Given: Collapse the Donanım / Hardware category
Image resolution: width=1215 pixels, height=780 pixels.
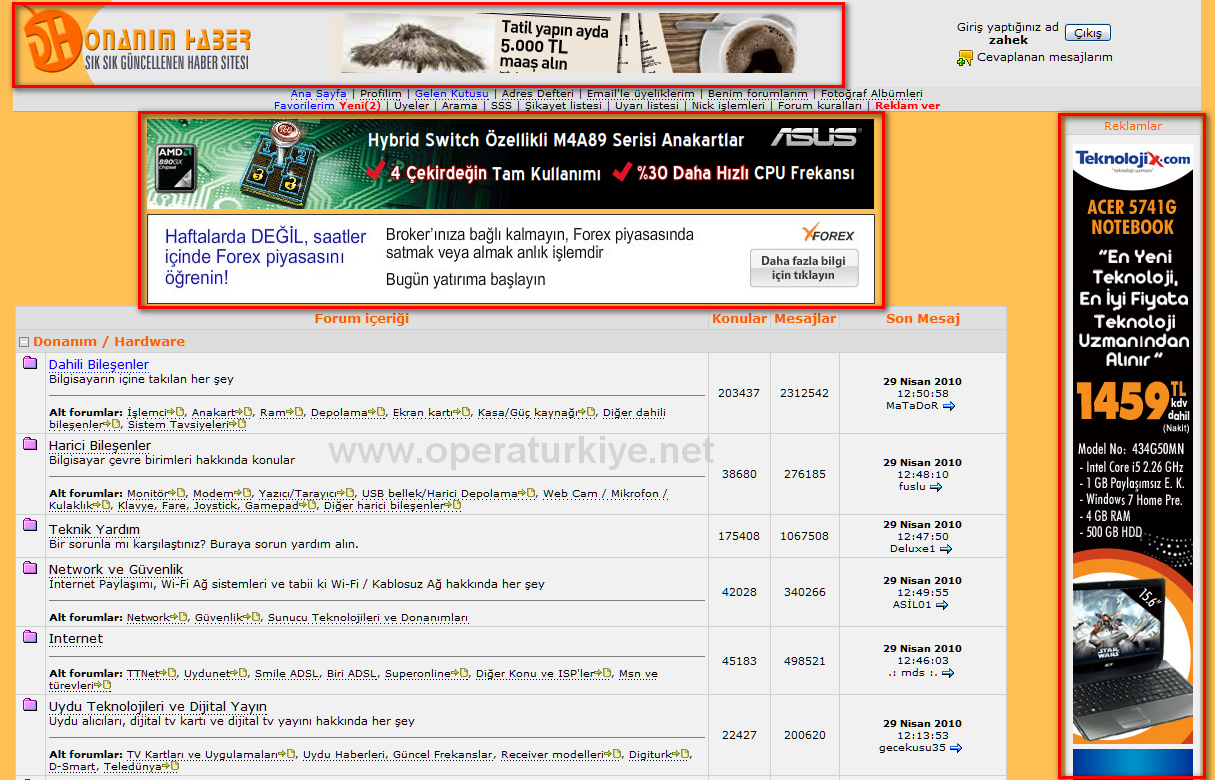Looking at the screenshot, I should (x=25, y=342).
